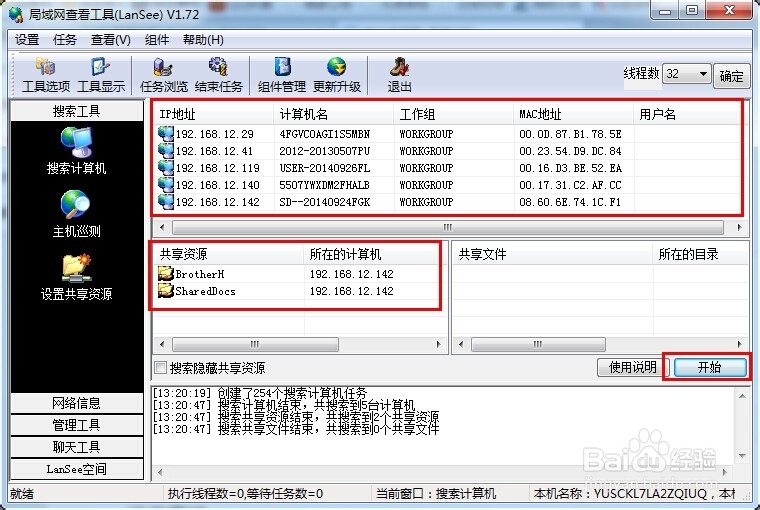Click status bar text 就绪
The image size is (760, 510).
[x=22, y=494]
